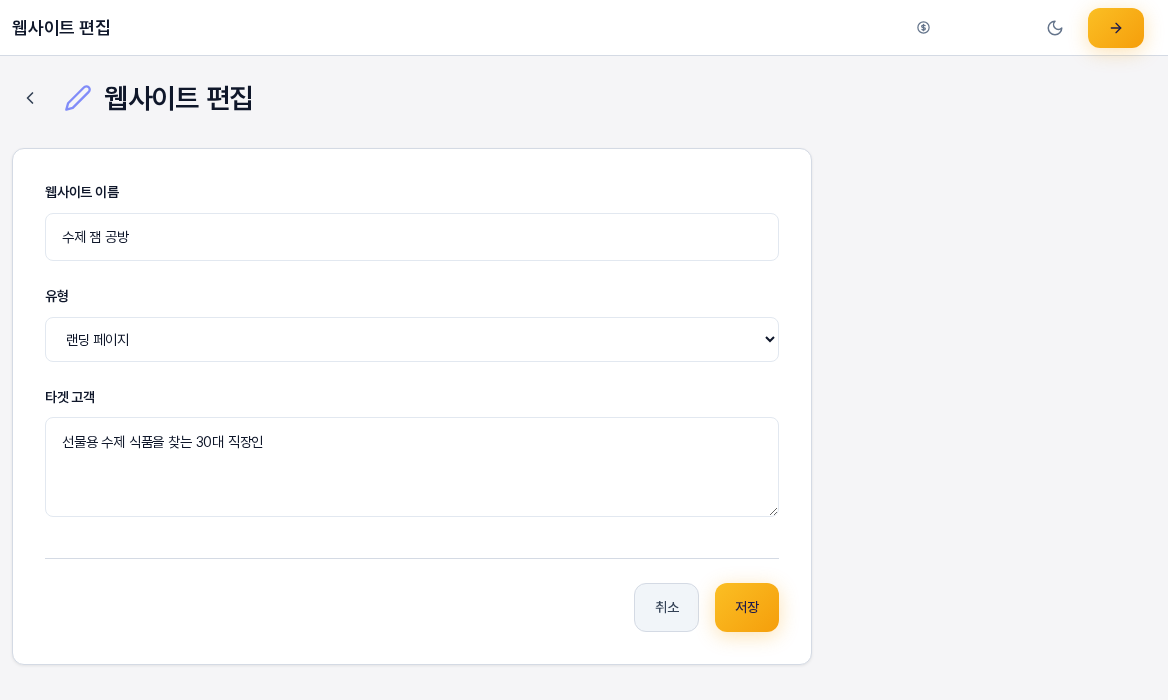Click the 웹사이트 편집 title in top bar
The width and height of the screenshot is (1168, 700).
pyautogui.click(x=61, y=28)
